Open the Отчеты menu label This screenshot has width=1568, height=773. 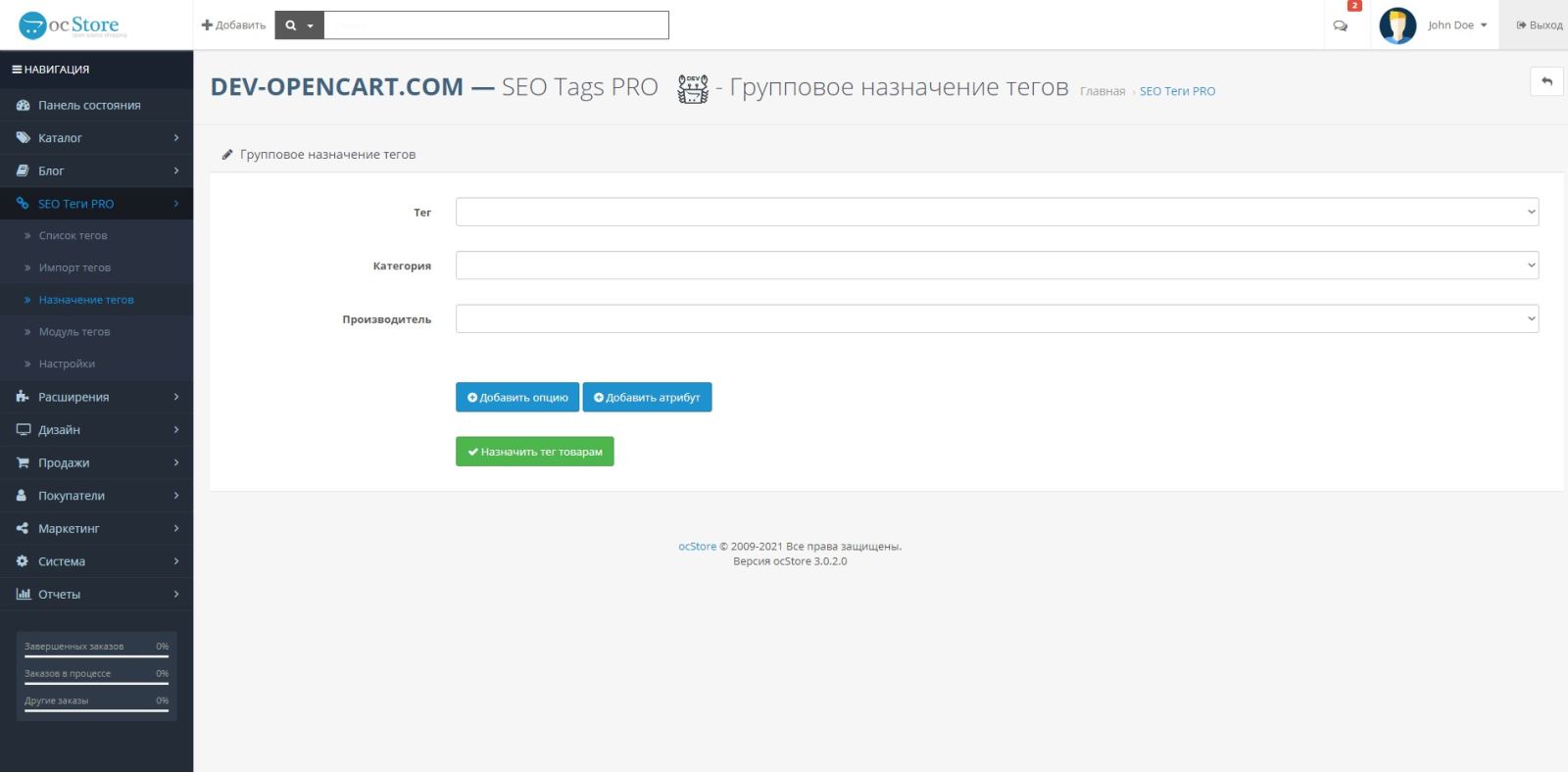point(59,595)
